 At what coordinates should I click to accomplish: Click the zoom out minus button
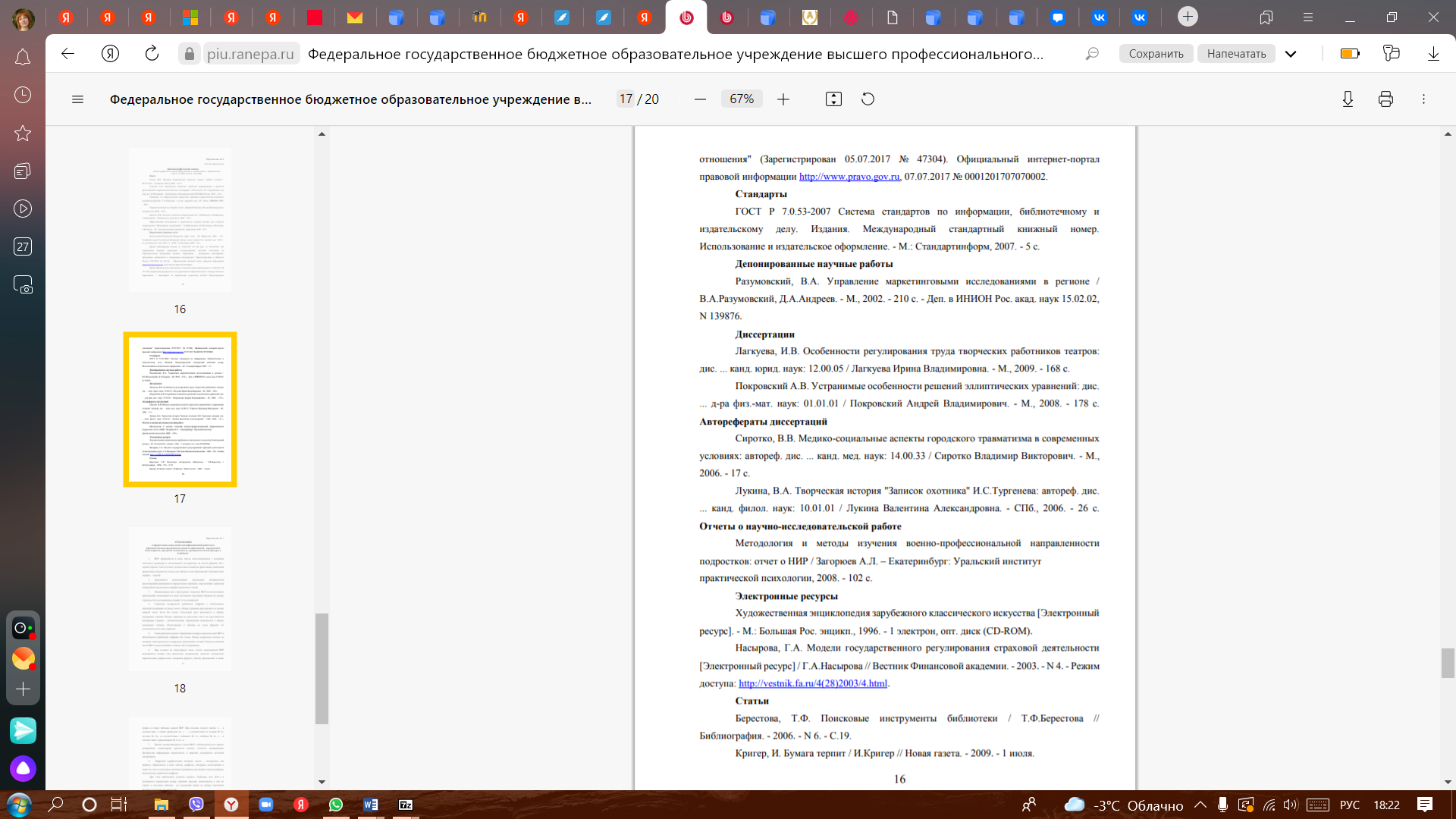(700, 99)
